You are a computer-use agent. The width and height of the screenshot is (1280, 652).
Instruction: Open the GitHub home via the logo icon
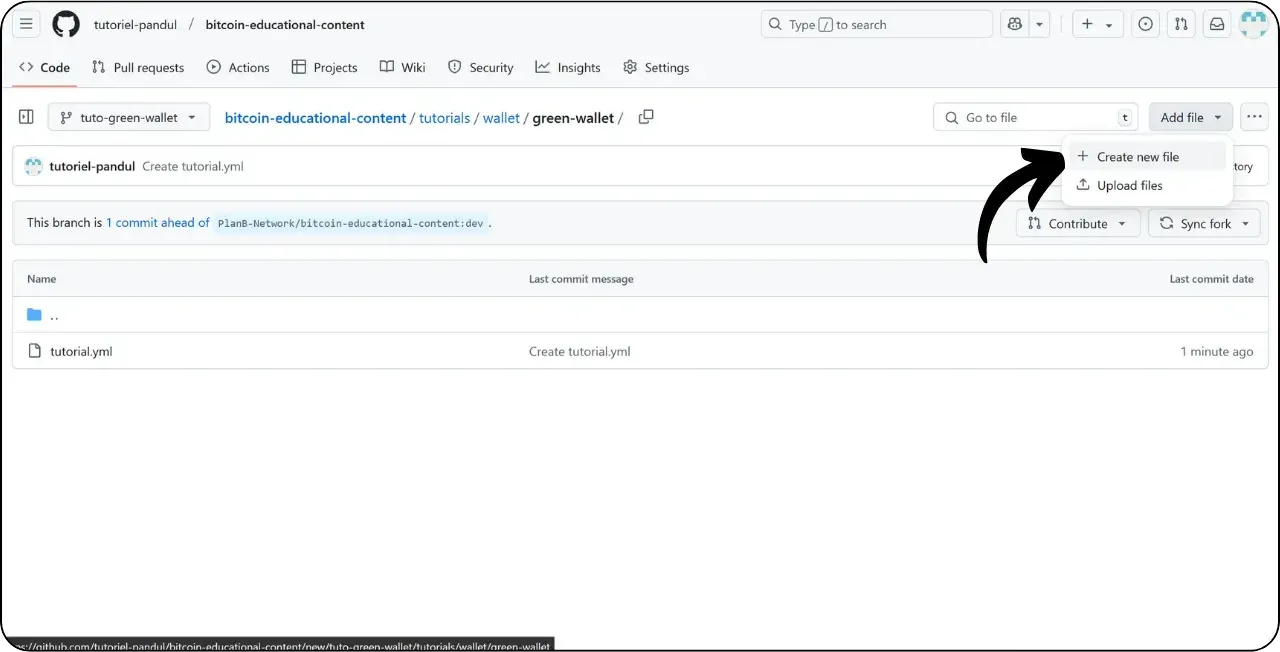[64, 24]
